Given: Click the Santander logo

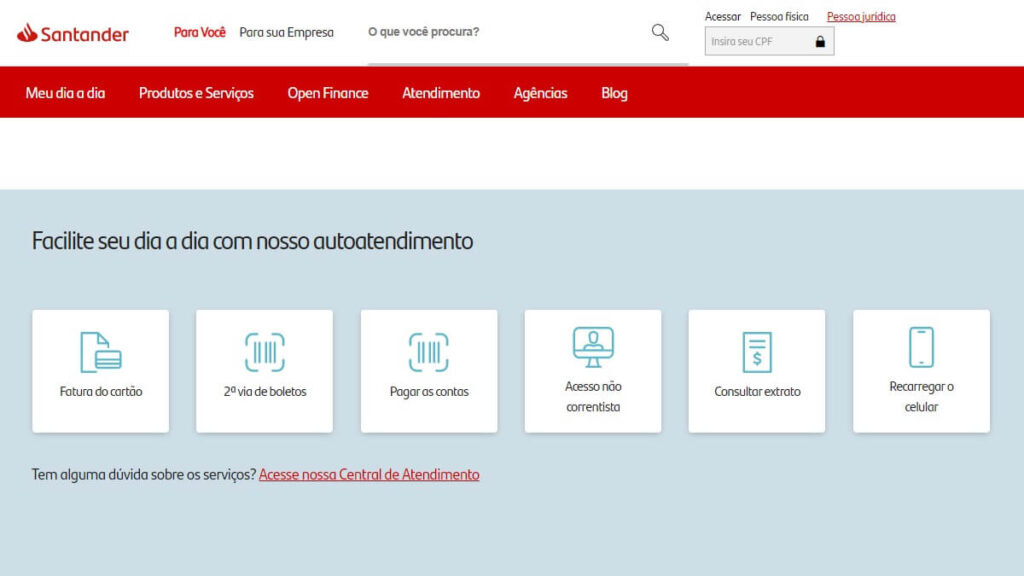Looking at the screenshot, I should point(72,33).
